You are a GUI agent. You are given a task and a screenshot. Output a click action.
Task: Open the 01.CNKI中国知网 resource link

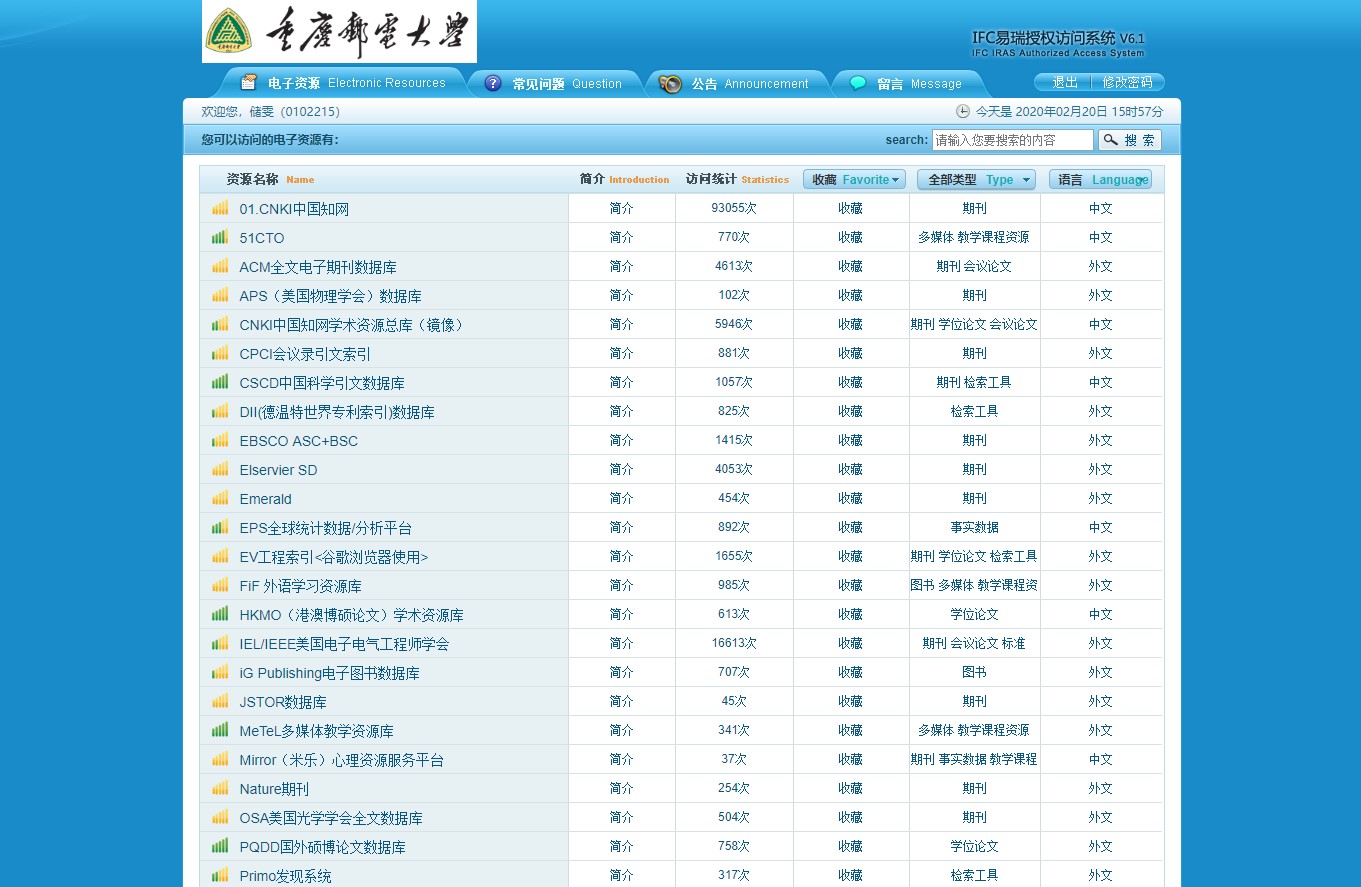pos(294,209)
